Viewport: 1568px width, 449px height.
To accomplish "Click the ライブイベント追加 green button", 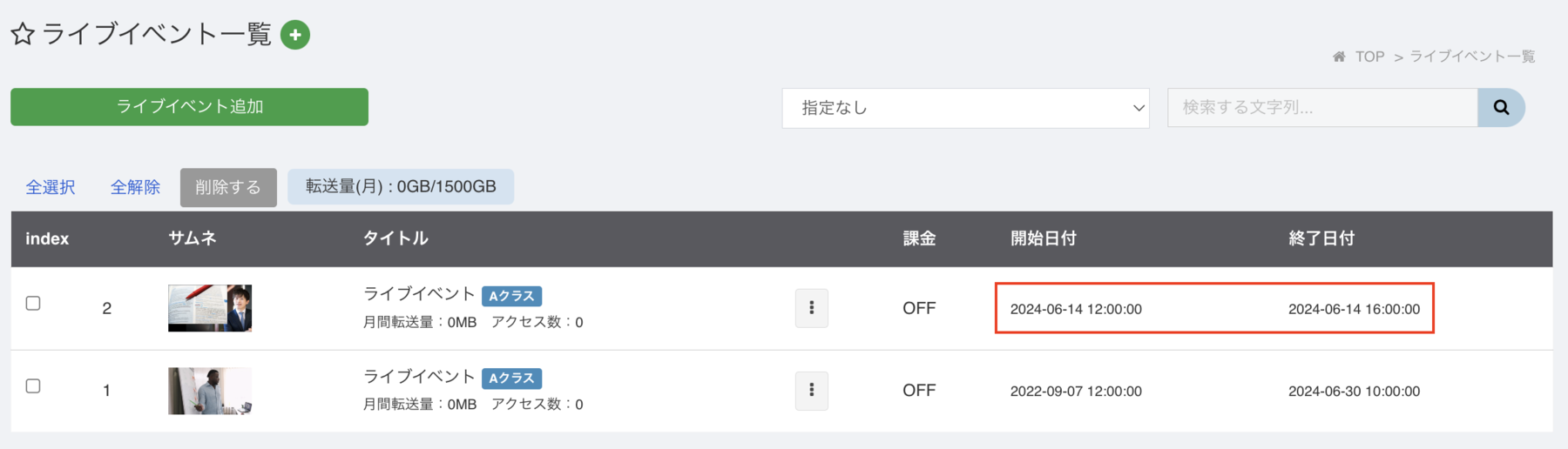I will pyautogui.click(x=189, y=107).
